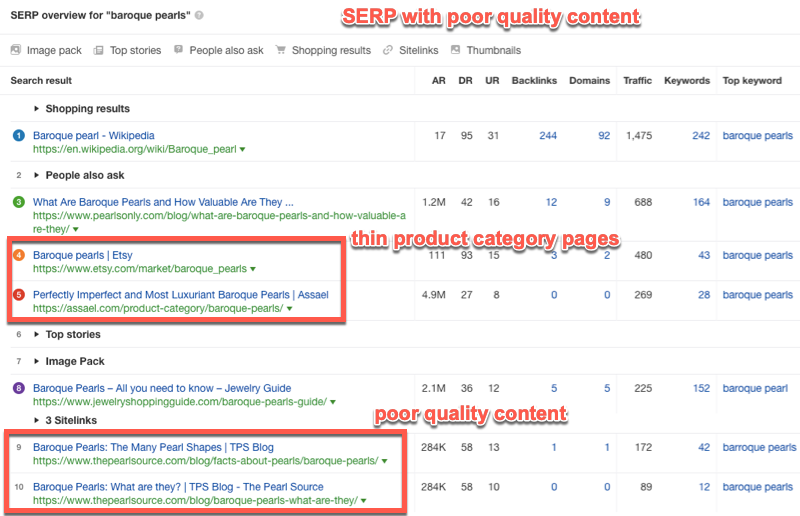Open the Baroque pearls | Etsy result link
Screen dimensions: 800x516
[x=82, y=256]
